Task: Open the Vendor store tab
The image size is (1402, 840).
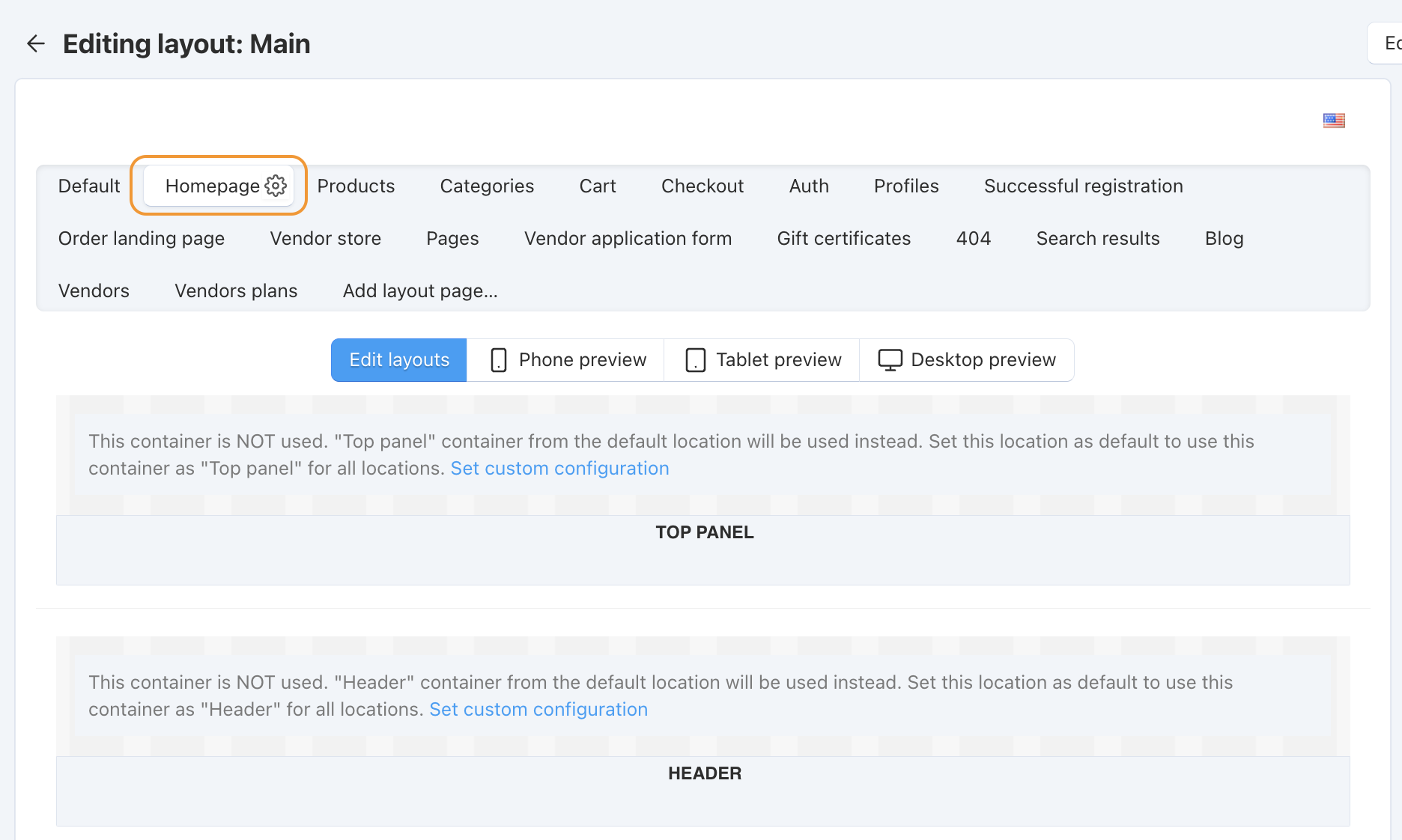Action: tap(326, 238)
